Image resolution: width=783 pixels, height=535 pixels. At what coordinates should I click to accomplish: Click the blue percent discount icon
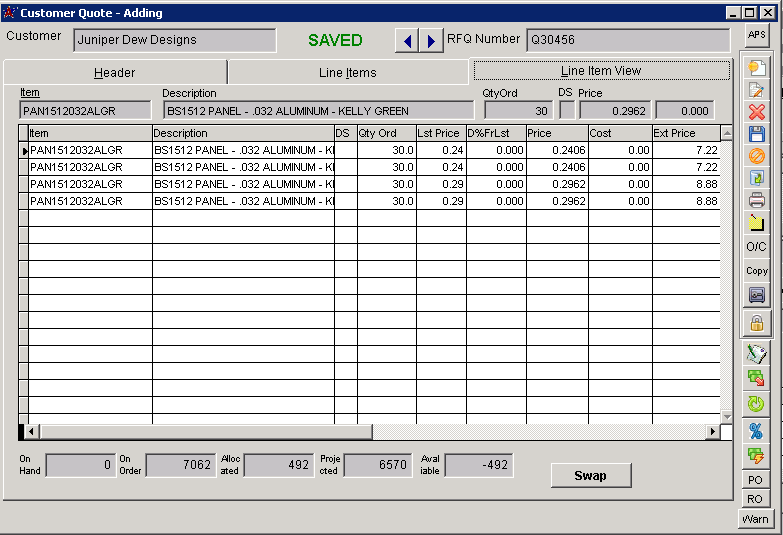coord(756,430)
